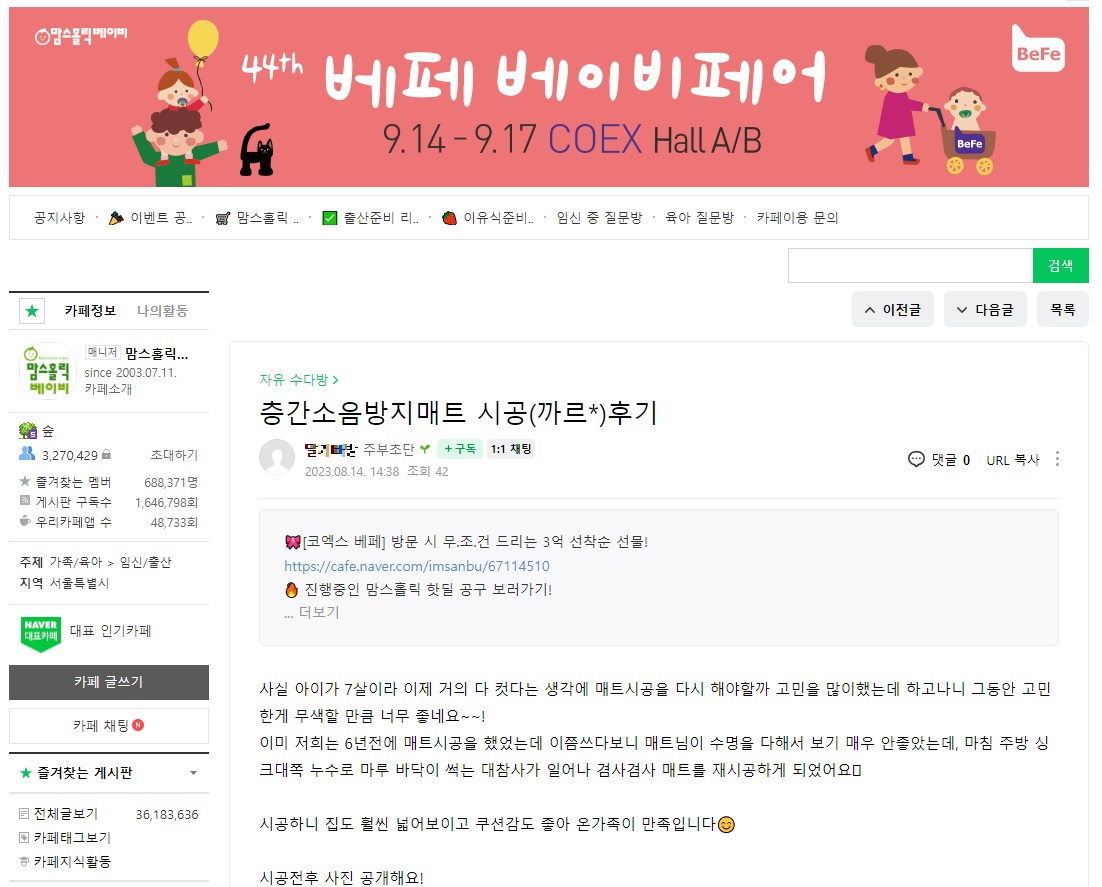Expand the 즐겨찾는 게시판 dropdown arrow
The width and height of the screenshot is (1102, 887).
click(193, 773)
